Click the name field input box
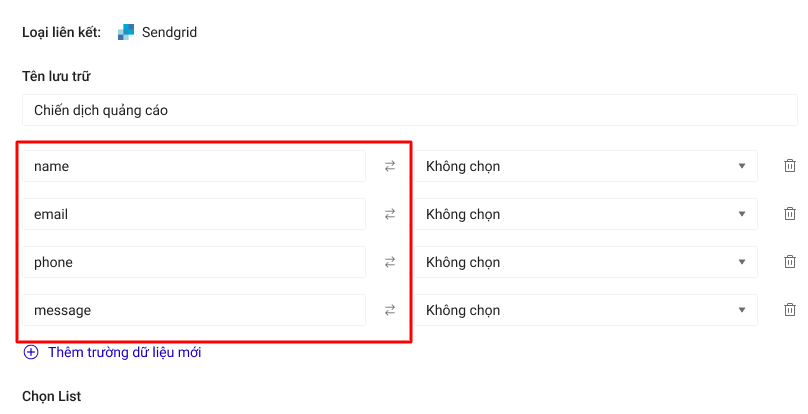This screenshot has width=808, height=414. coord(194,166)
